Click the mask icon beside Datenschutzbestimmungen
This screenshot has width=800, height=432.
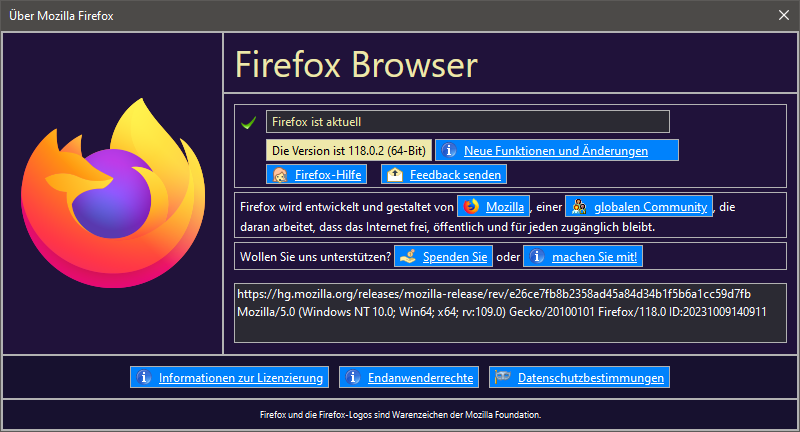(503, 377)
